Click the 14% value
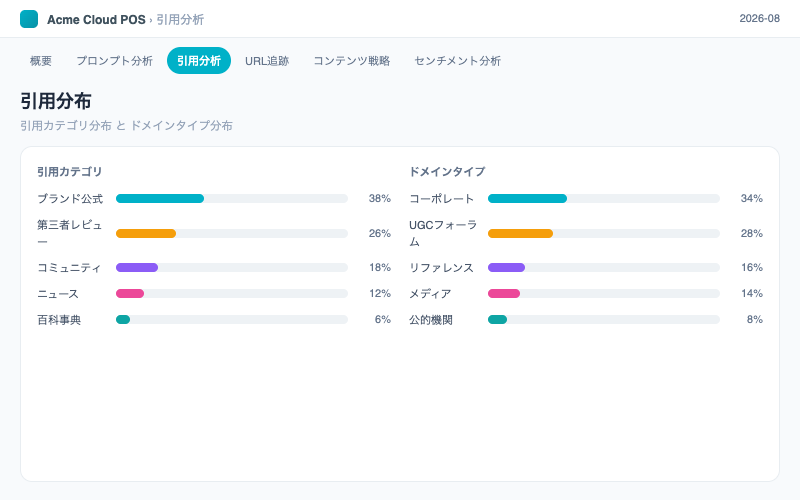Viewport: 800px width, 500px height. click(x=752, y=293)
